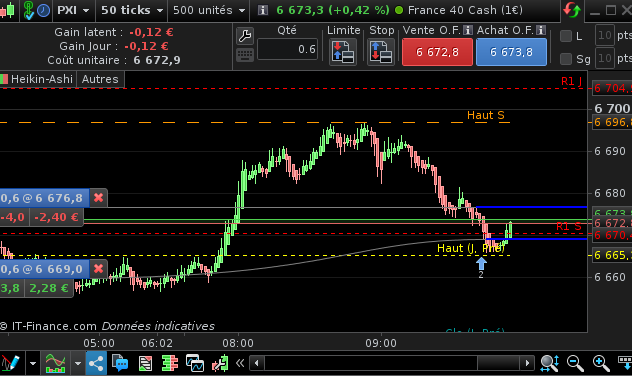This screenshot has height=376, width=632.
Task: Click the blue share icon
Action: (96, 364)
